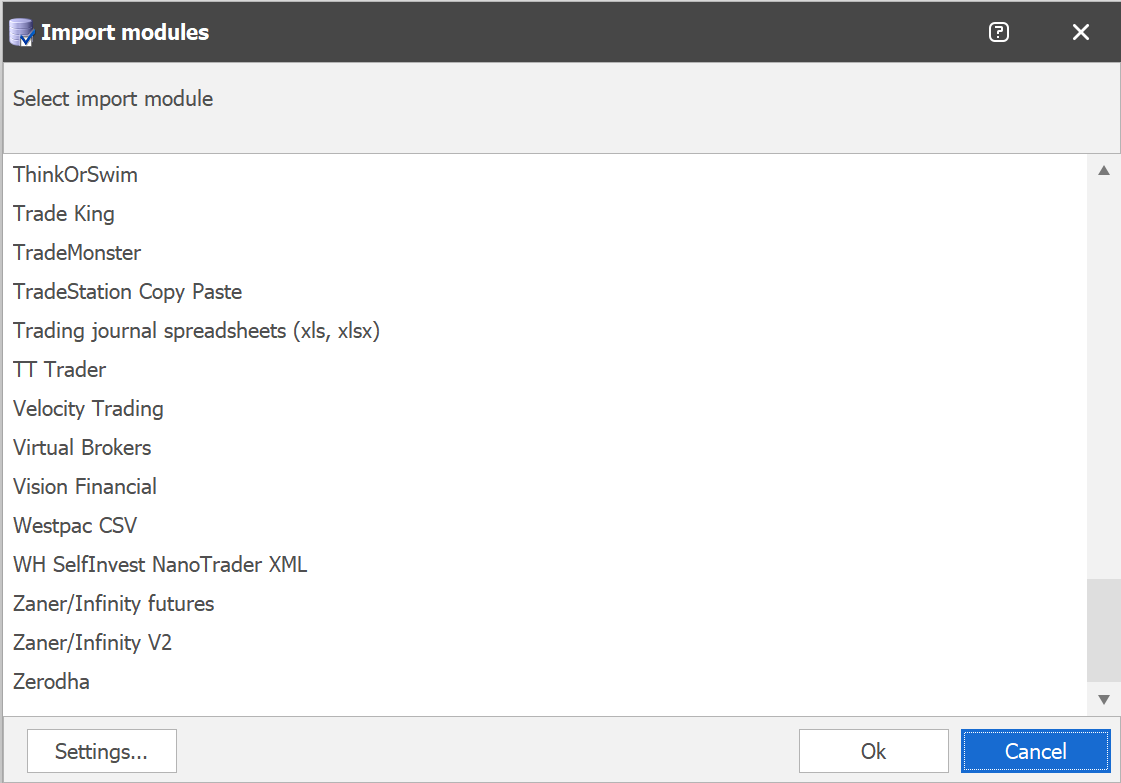Click the scrollbar up arrow
This screenshot has height=783, width=1121.
(x=1104, y=171)
